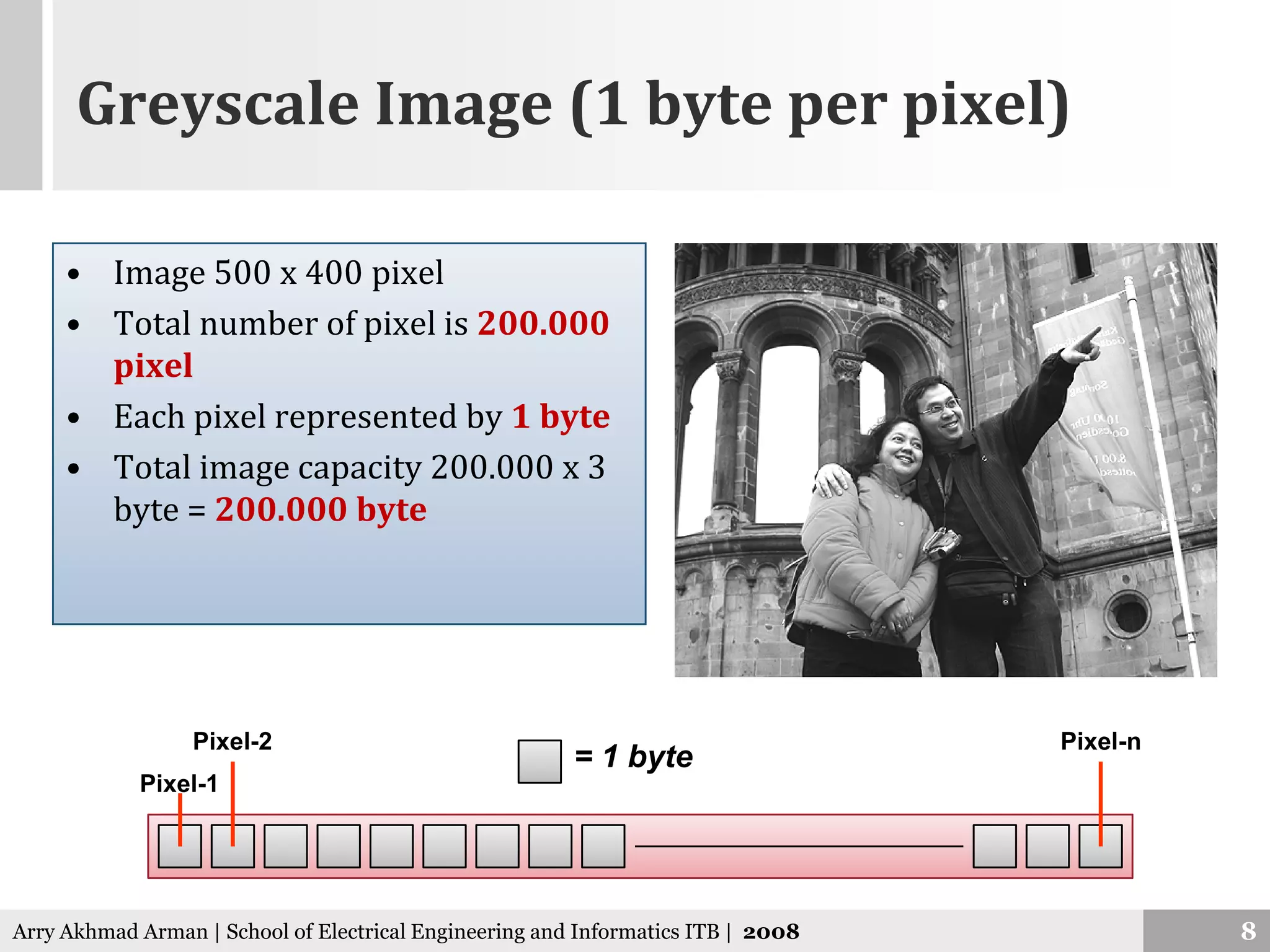Click the last byte box under Pixel-n

[1101, 846]
